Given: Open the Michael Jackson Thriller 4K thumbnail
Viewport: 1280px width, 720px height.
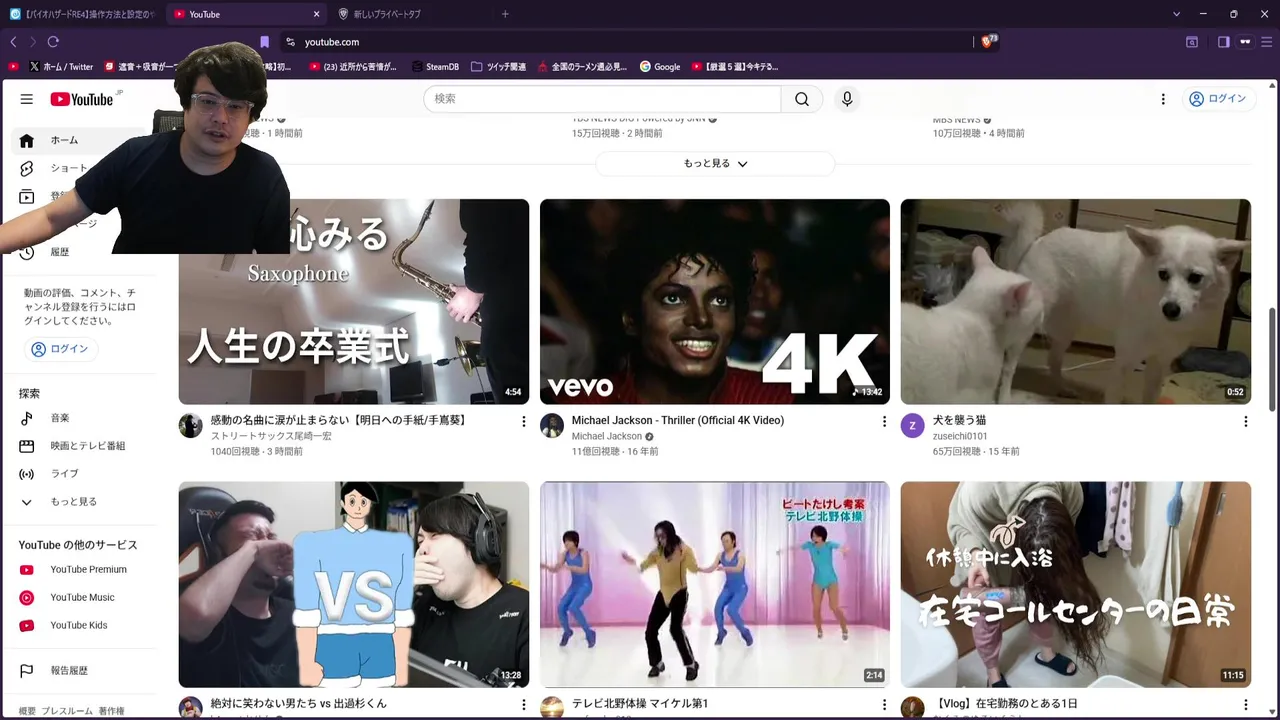Looking at the screenshot, I should point(715,302).
